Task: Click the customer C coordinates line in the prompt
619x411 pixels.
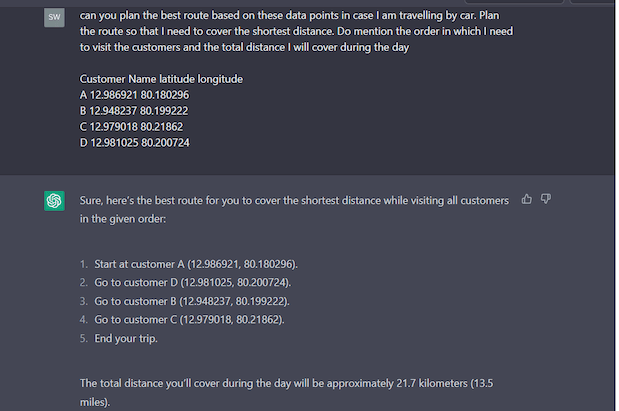Action: (x=131, y=127)
